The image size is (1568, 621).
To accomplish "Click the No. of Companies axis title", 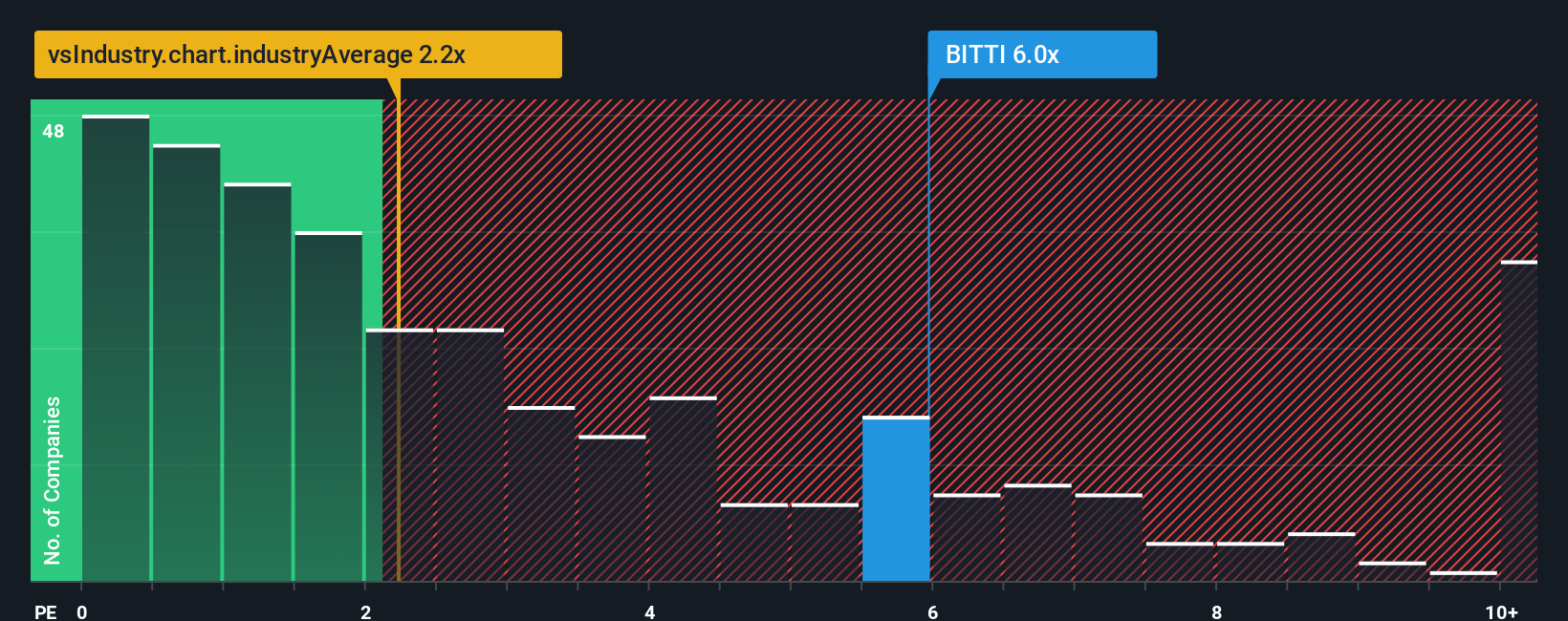I will (x=53, y=480).
